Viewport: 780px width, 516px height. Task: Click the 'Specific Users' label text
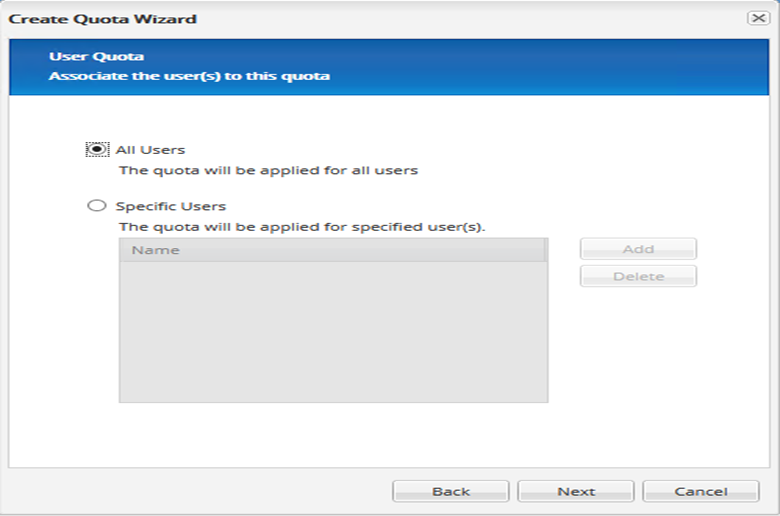[x=170, y=206]
